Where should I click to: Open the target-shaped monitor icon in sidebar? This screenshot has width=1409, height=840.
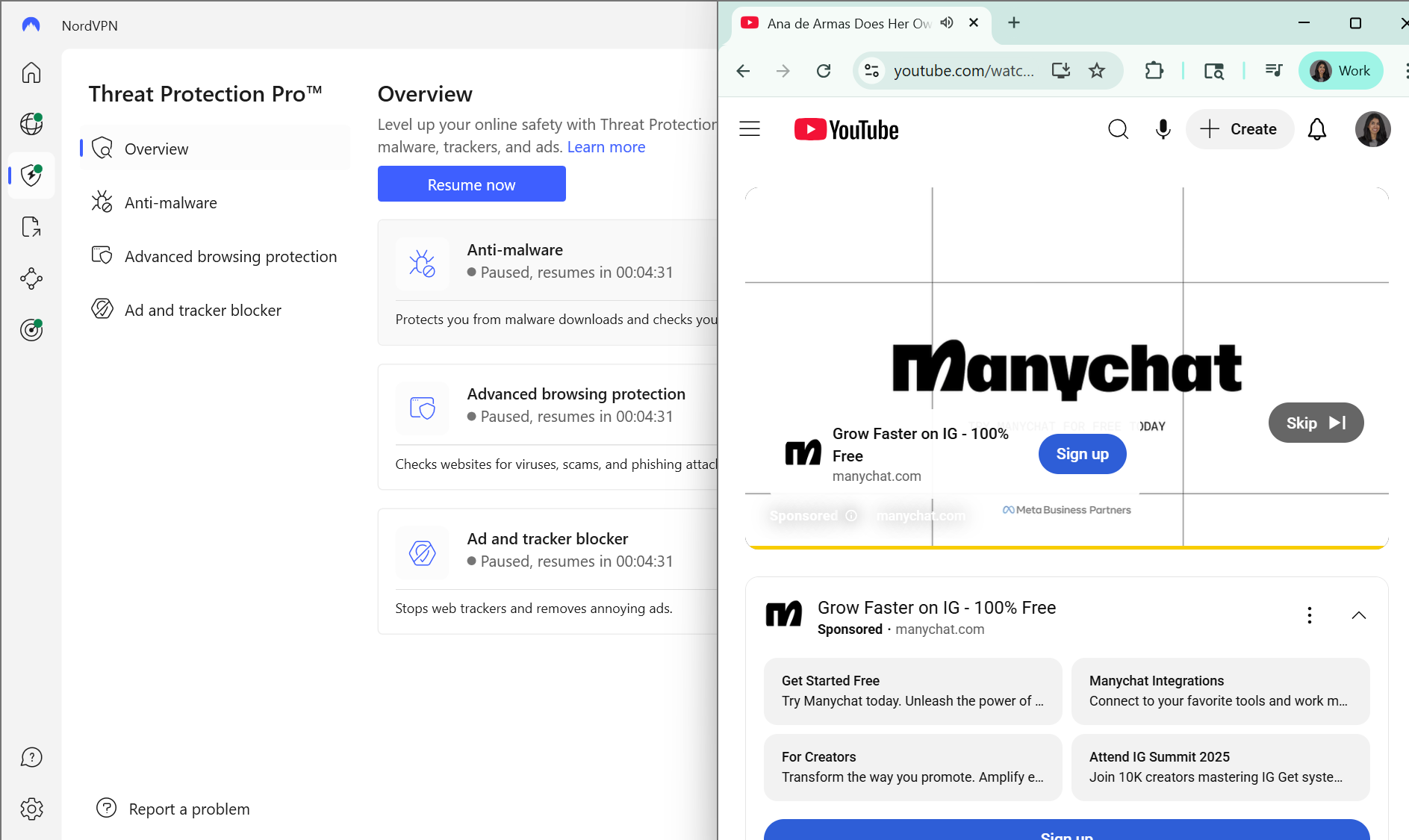(31, 330)
